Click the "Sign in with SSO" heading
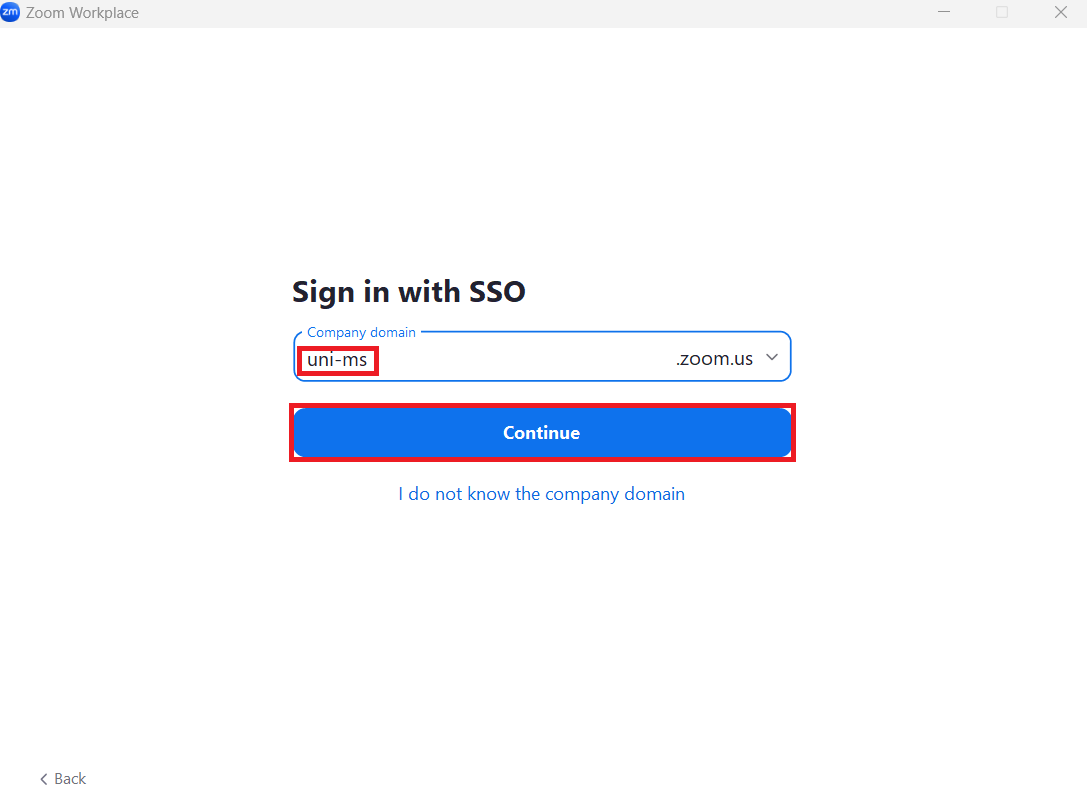The image size is (1087, 811). [408, 292]
